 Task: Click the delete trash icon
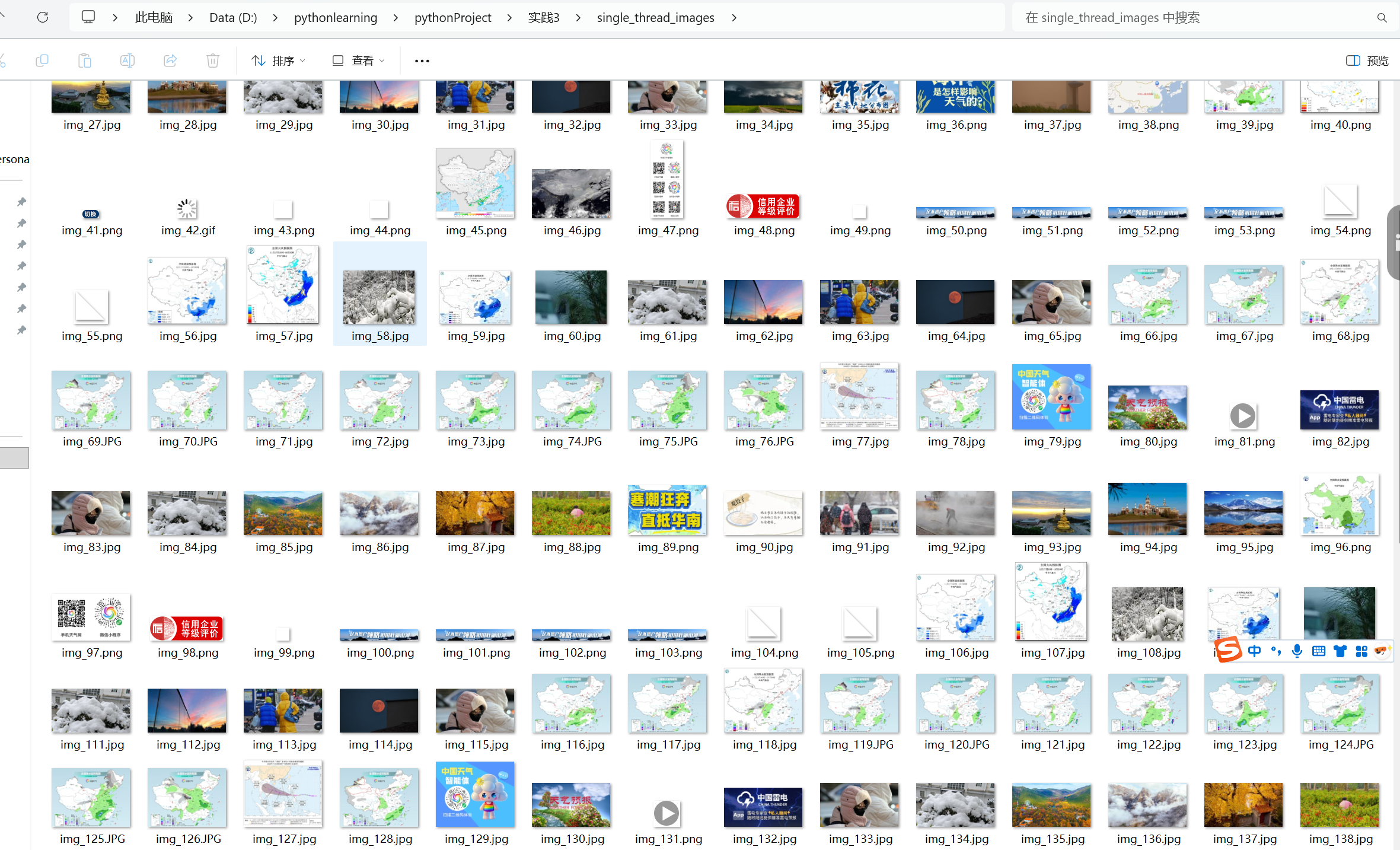pos(213,61)
